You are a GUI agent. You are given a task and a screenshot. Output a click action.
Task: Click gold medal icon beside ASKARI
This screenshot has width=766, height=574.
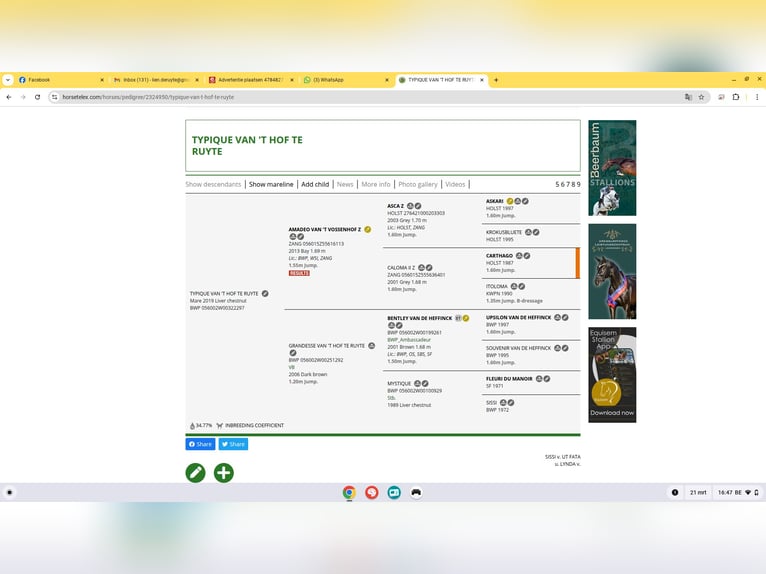pyautogui.click(x=510, y=201)
